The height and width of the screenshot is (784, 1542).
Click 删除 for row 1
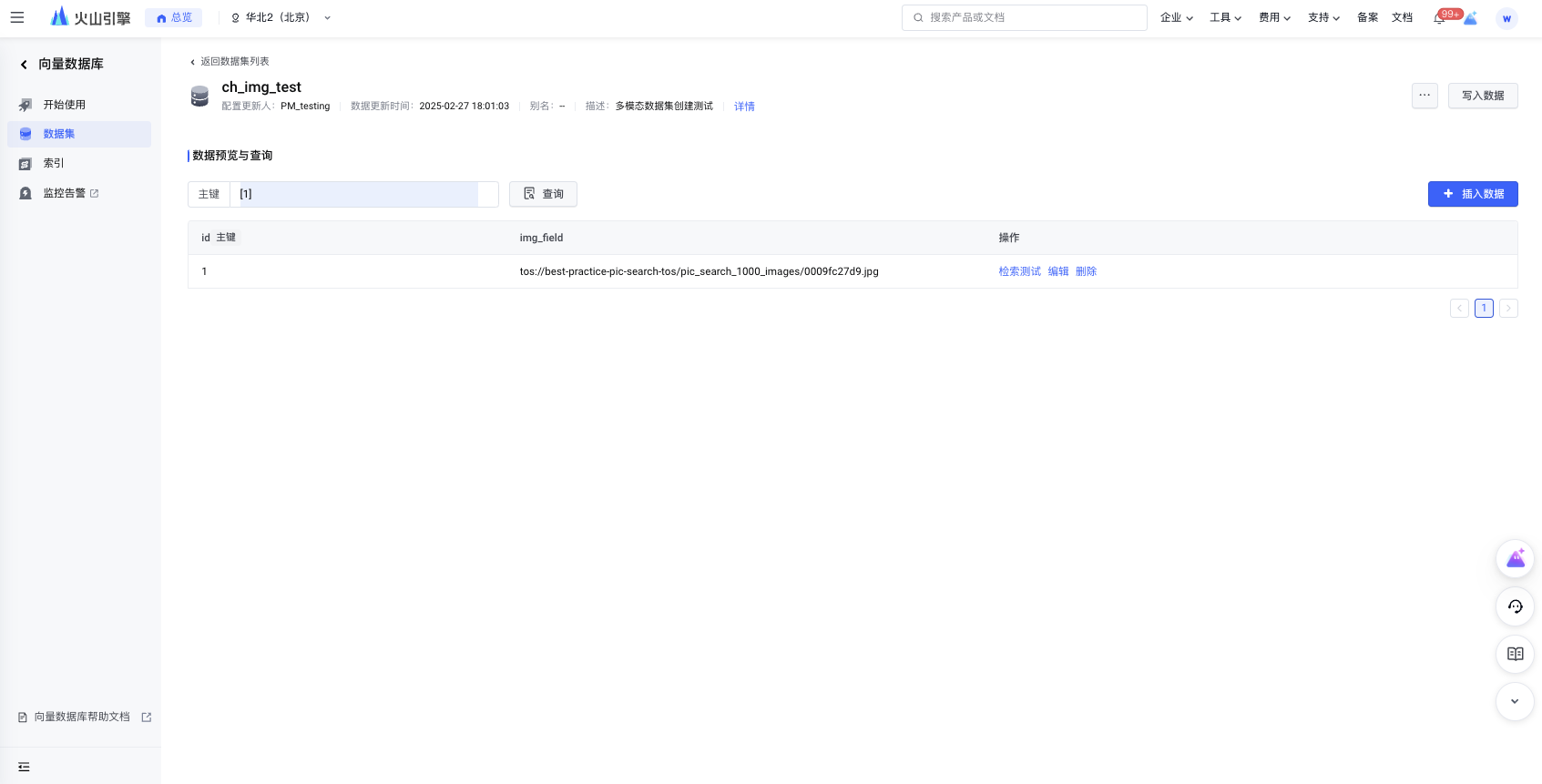pos(1086,271)
